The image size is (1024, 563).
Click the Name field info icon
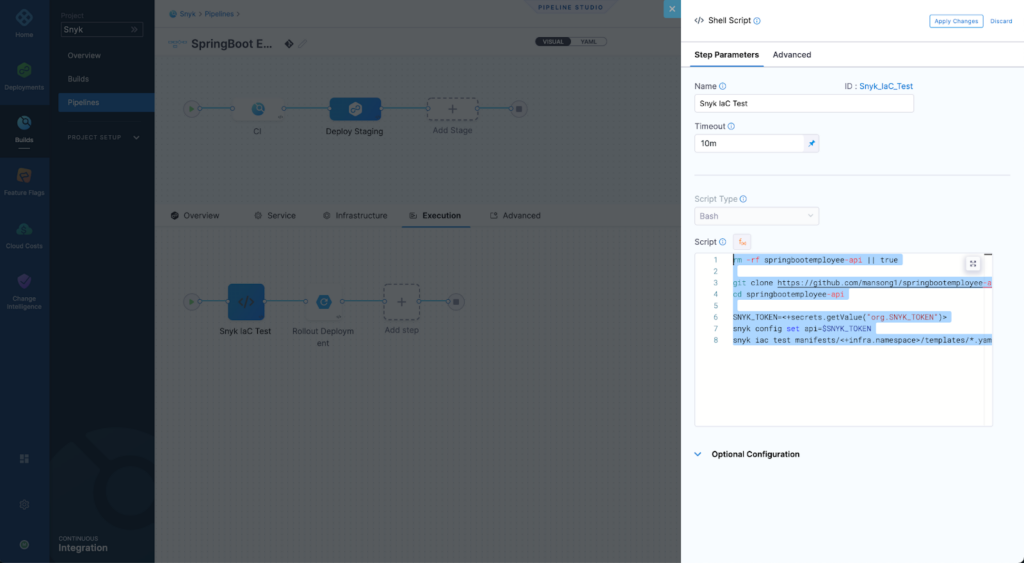[722, 86]
